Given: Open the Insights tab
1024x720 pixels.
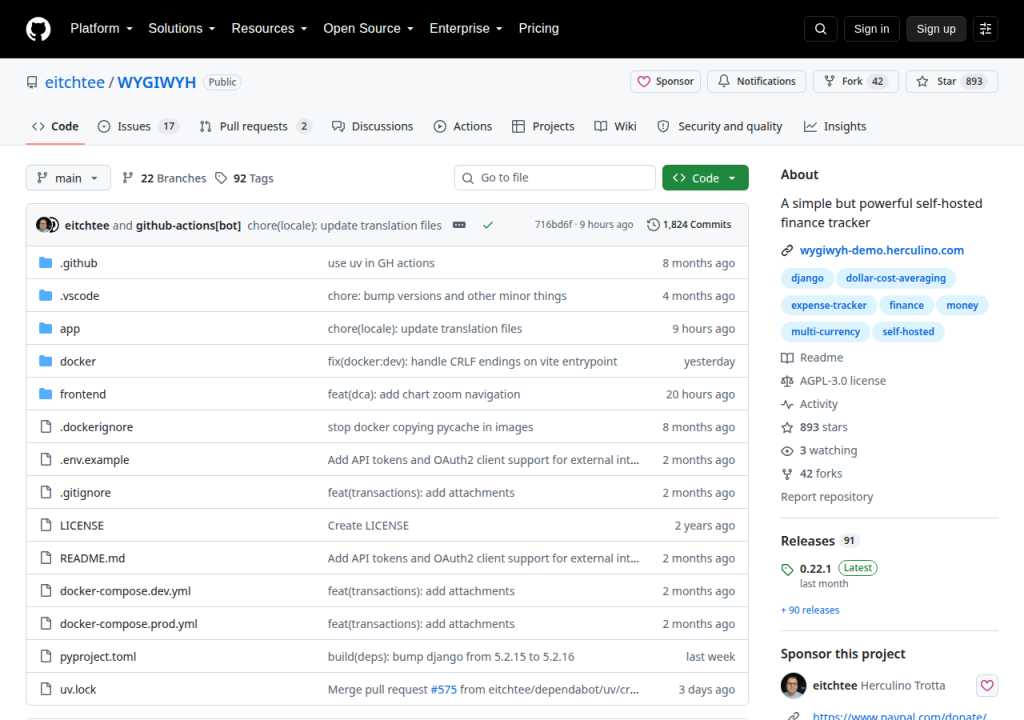Looking at the screenshot, I should 835,126.
